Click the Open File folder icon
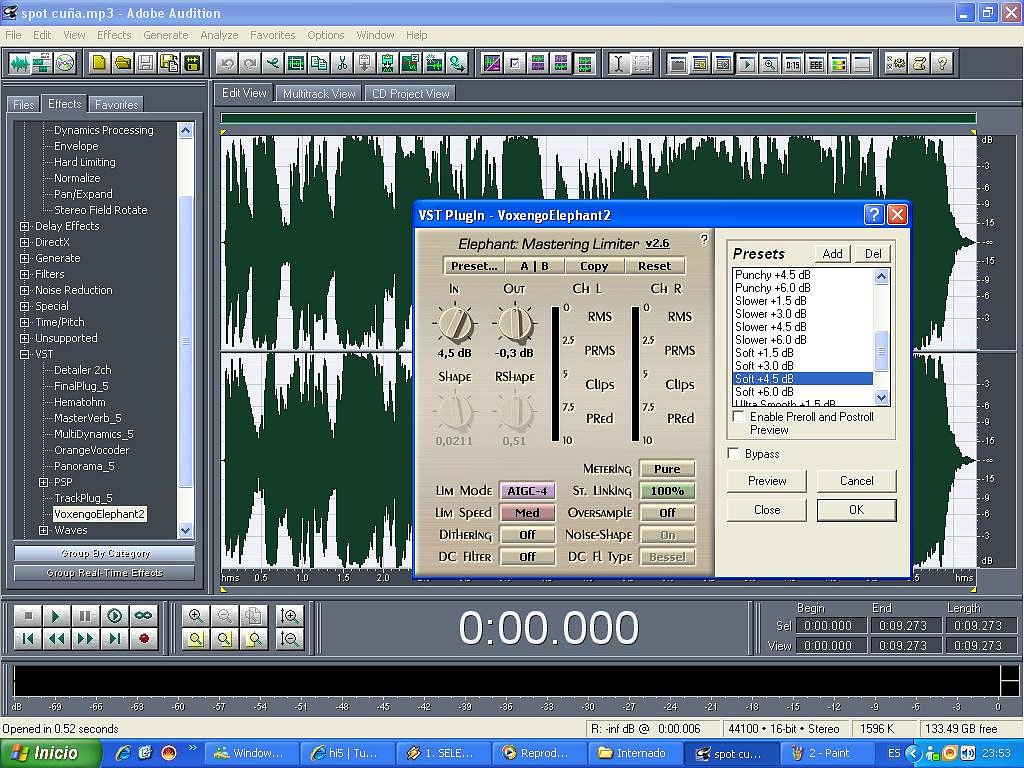1024x768 pixels. [122, 63]
